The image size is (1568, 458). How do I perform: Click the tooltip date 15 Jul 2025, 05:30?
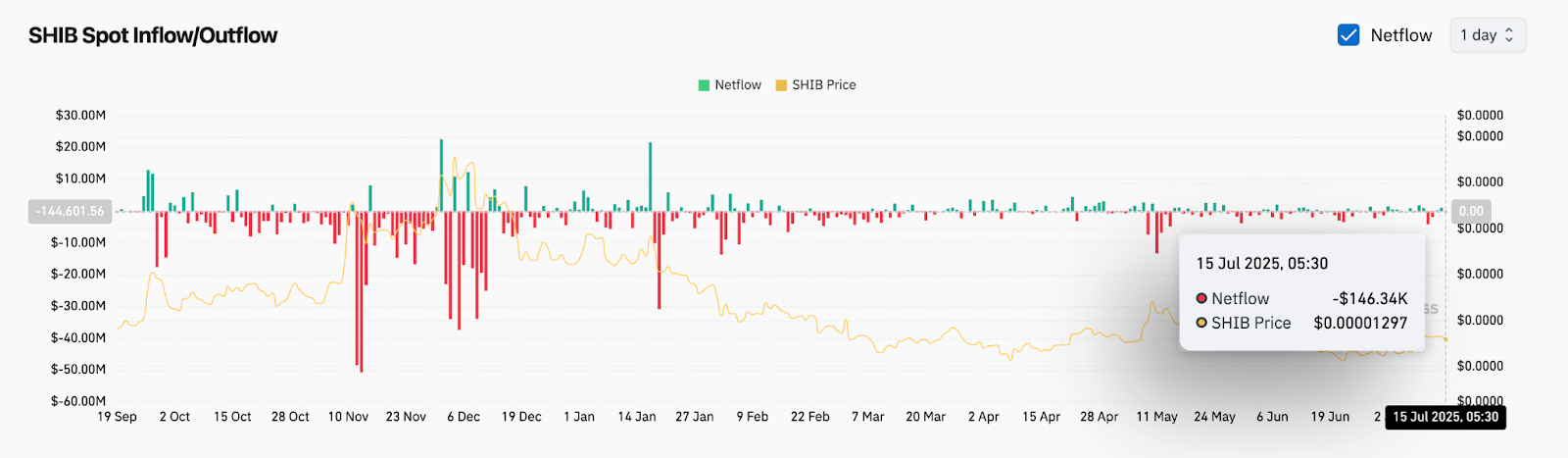1262,263
